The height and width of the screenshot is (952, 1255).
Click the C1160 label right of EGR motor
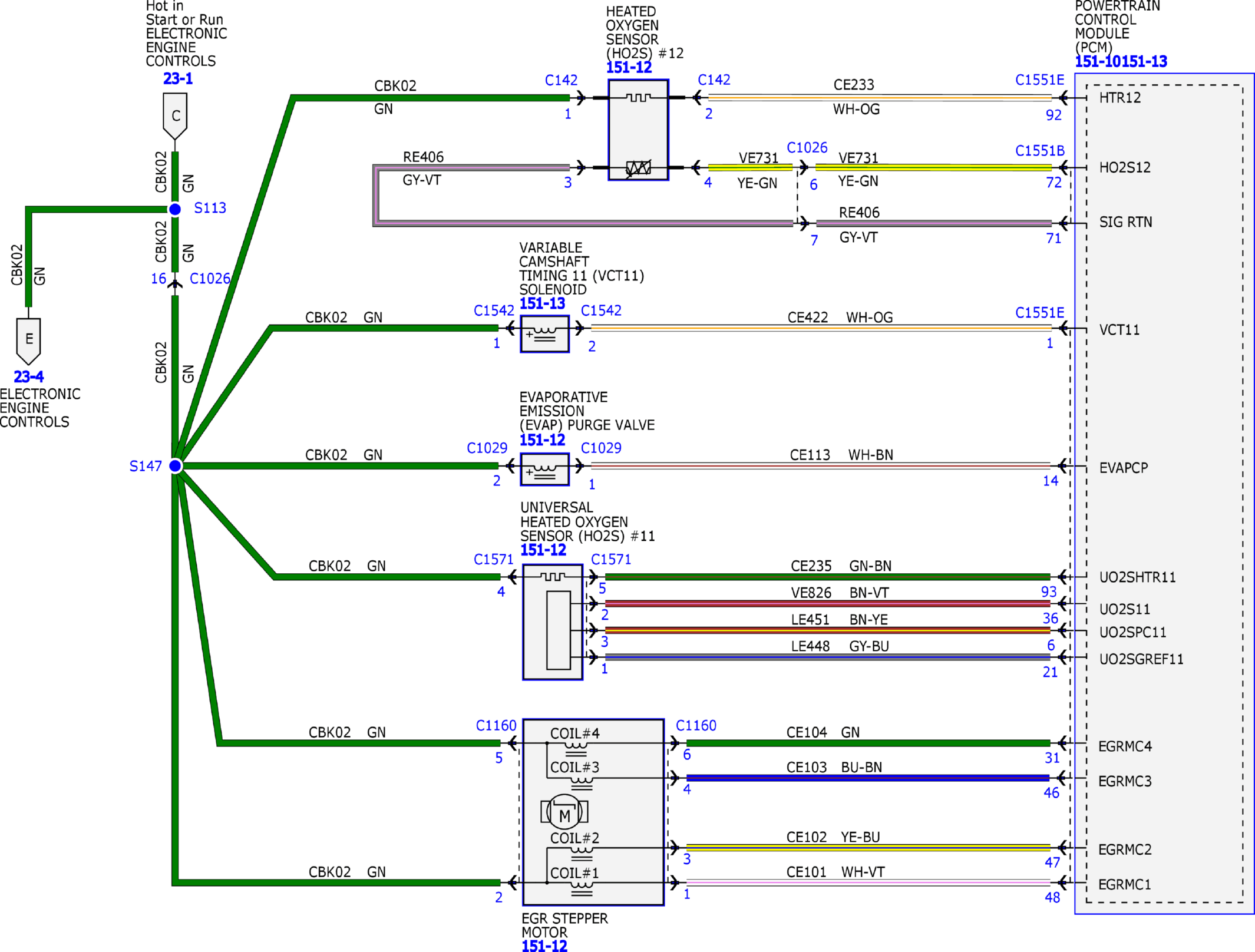click(696, 726)
